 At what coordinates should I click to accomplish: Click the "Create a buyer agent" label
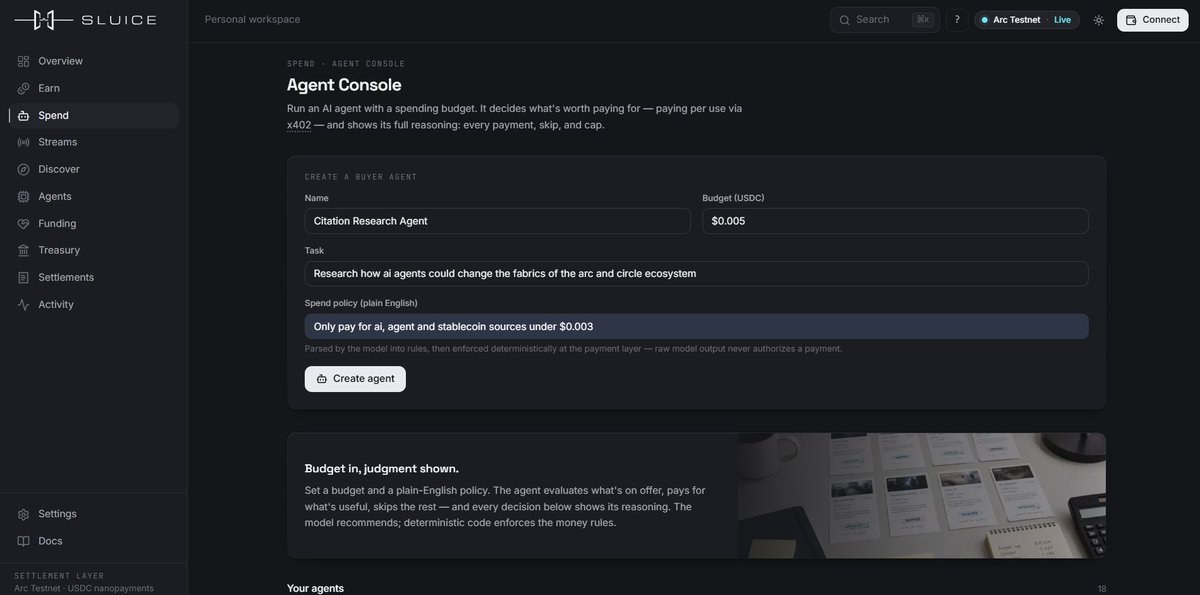361,177
